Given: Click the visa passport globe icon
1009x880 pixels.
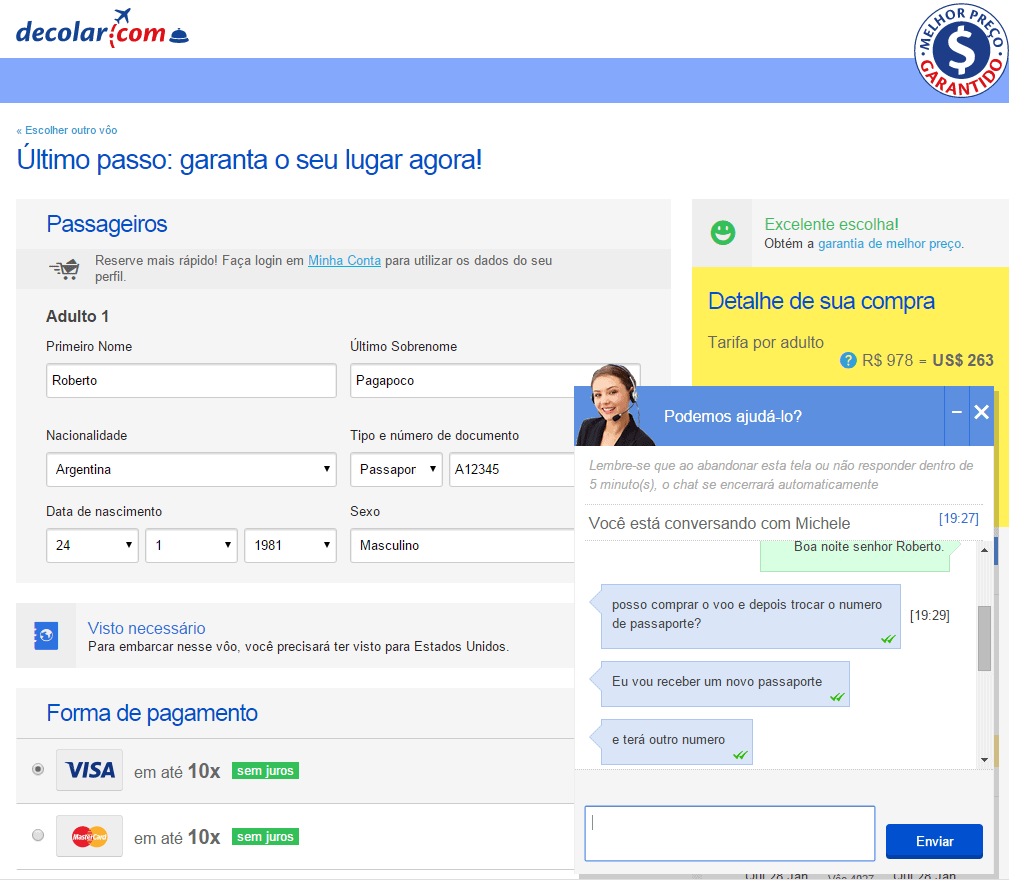Looking at the screenshot, I should pos(46,636).
